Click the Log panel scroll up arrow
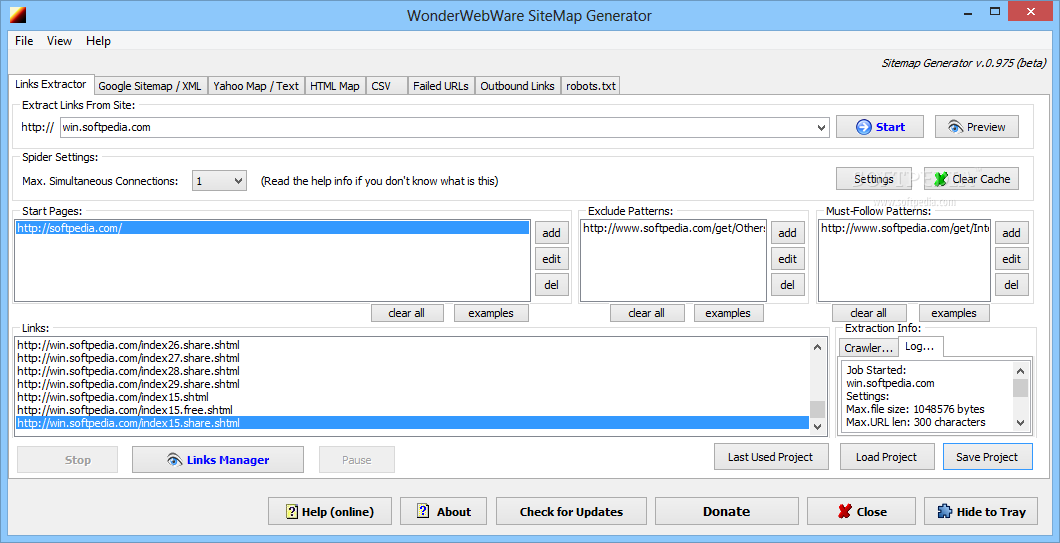The height and width of the screenshot is (543, 1060). tap(1020, 371)
